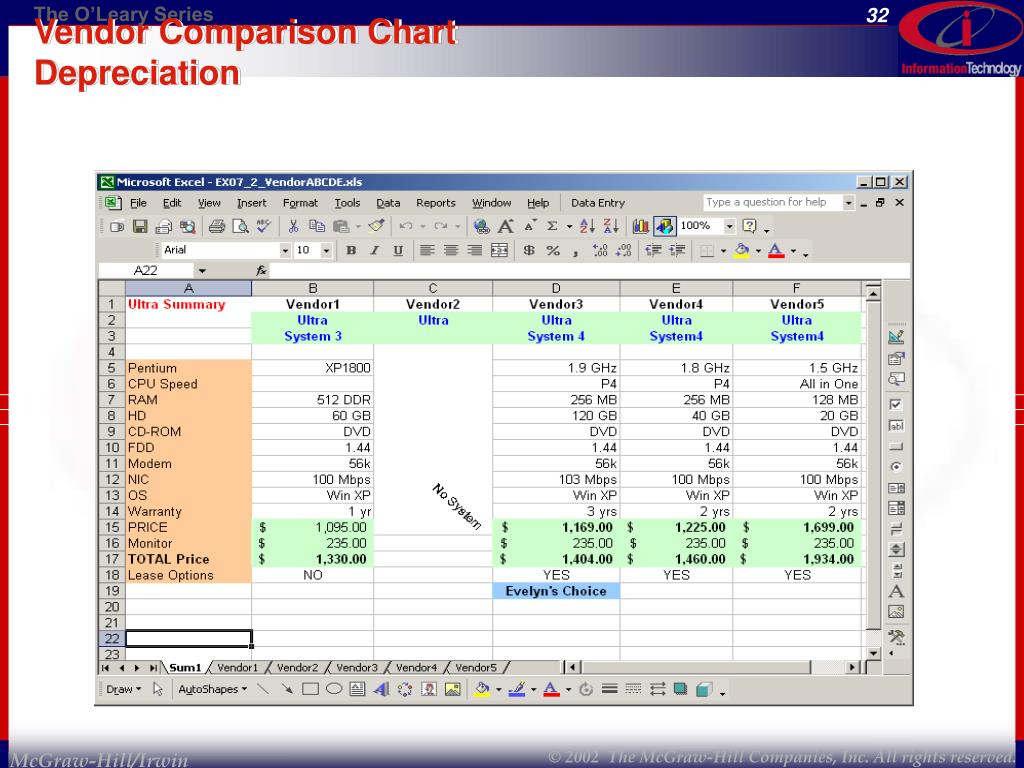Open the Reports menu
The width and height of the screenshot is (1024, 768).
[436, 203]
